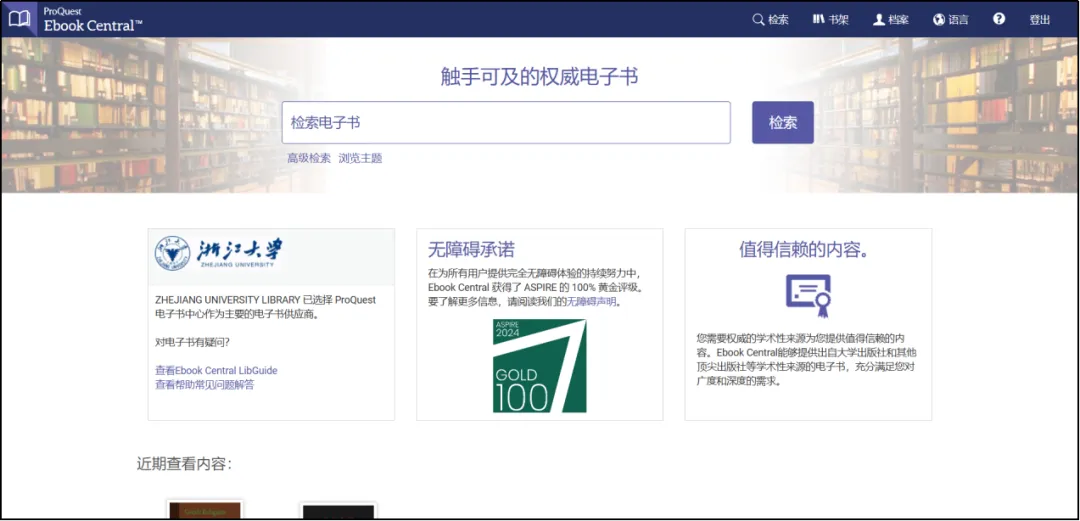Open the black recent book cover thumbnail

click(x=338, y=511)
